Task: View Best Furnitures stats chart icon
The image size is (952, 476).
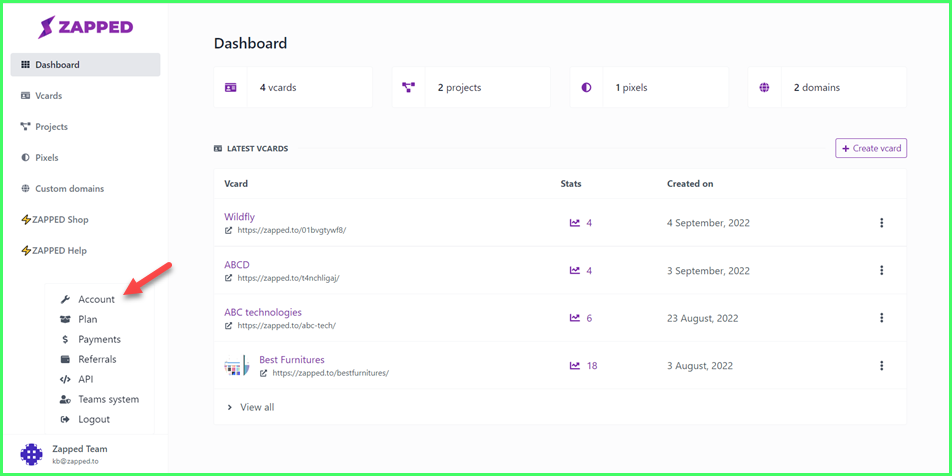Action: coord(574,366)
